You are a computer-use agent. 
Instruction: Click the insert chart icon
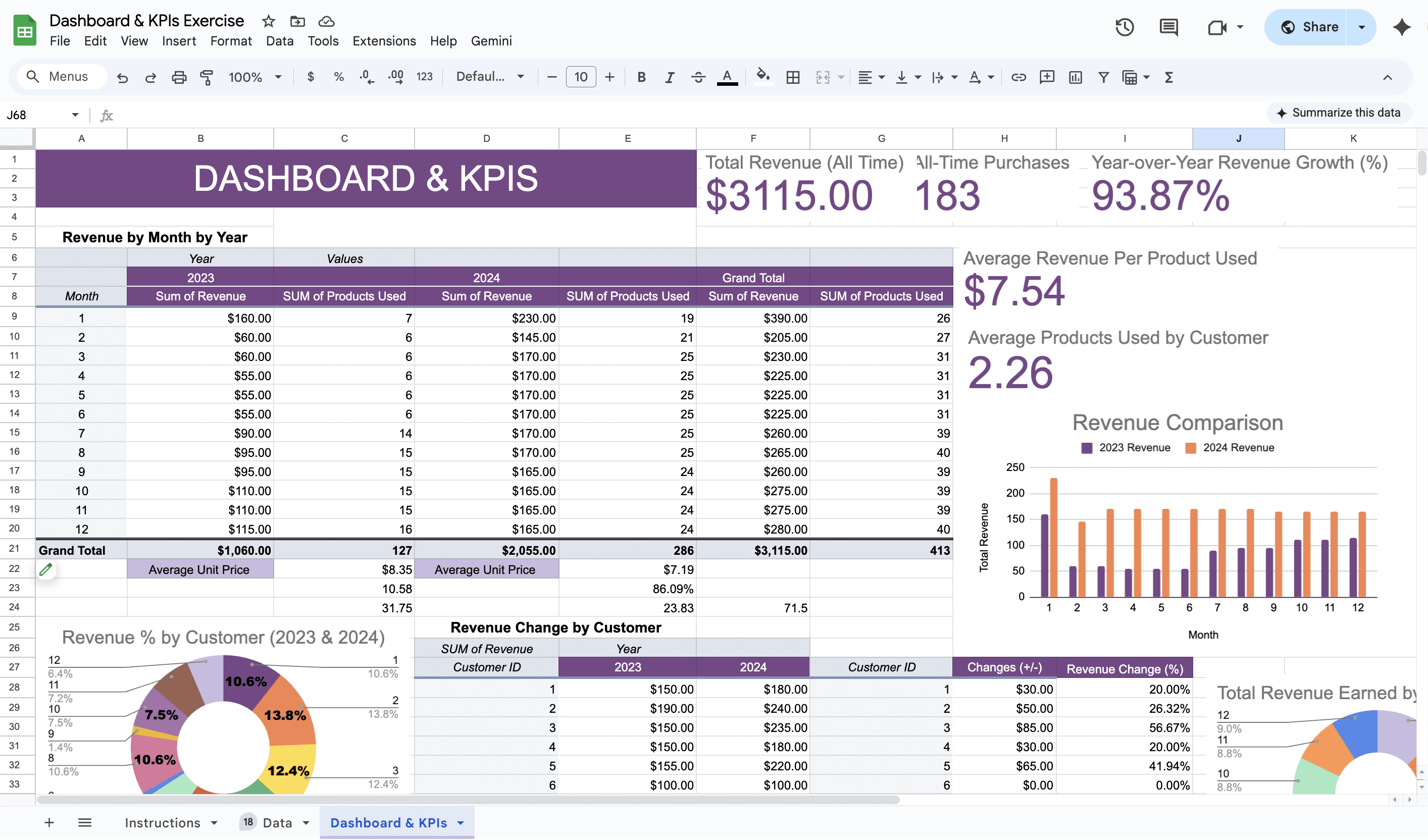tap(1075, 77)
